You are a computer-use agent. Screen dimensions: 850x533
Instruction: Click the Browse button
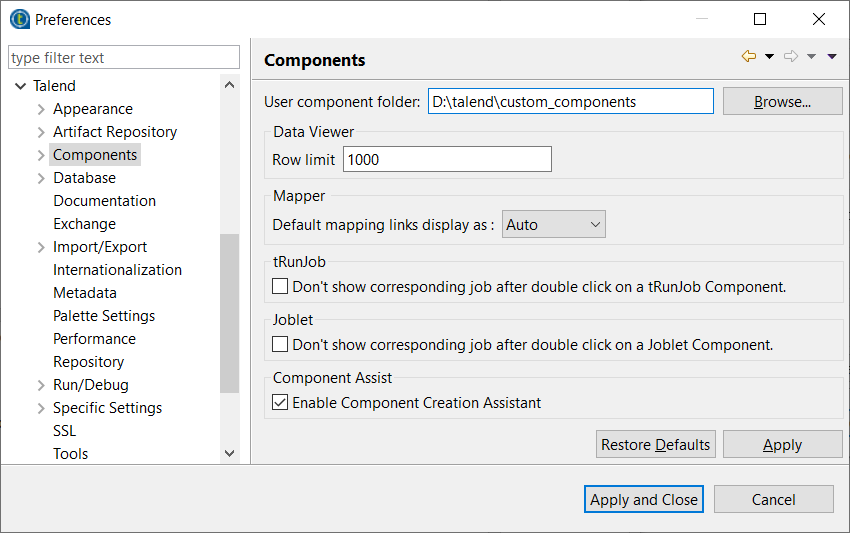coord(782,101)
